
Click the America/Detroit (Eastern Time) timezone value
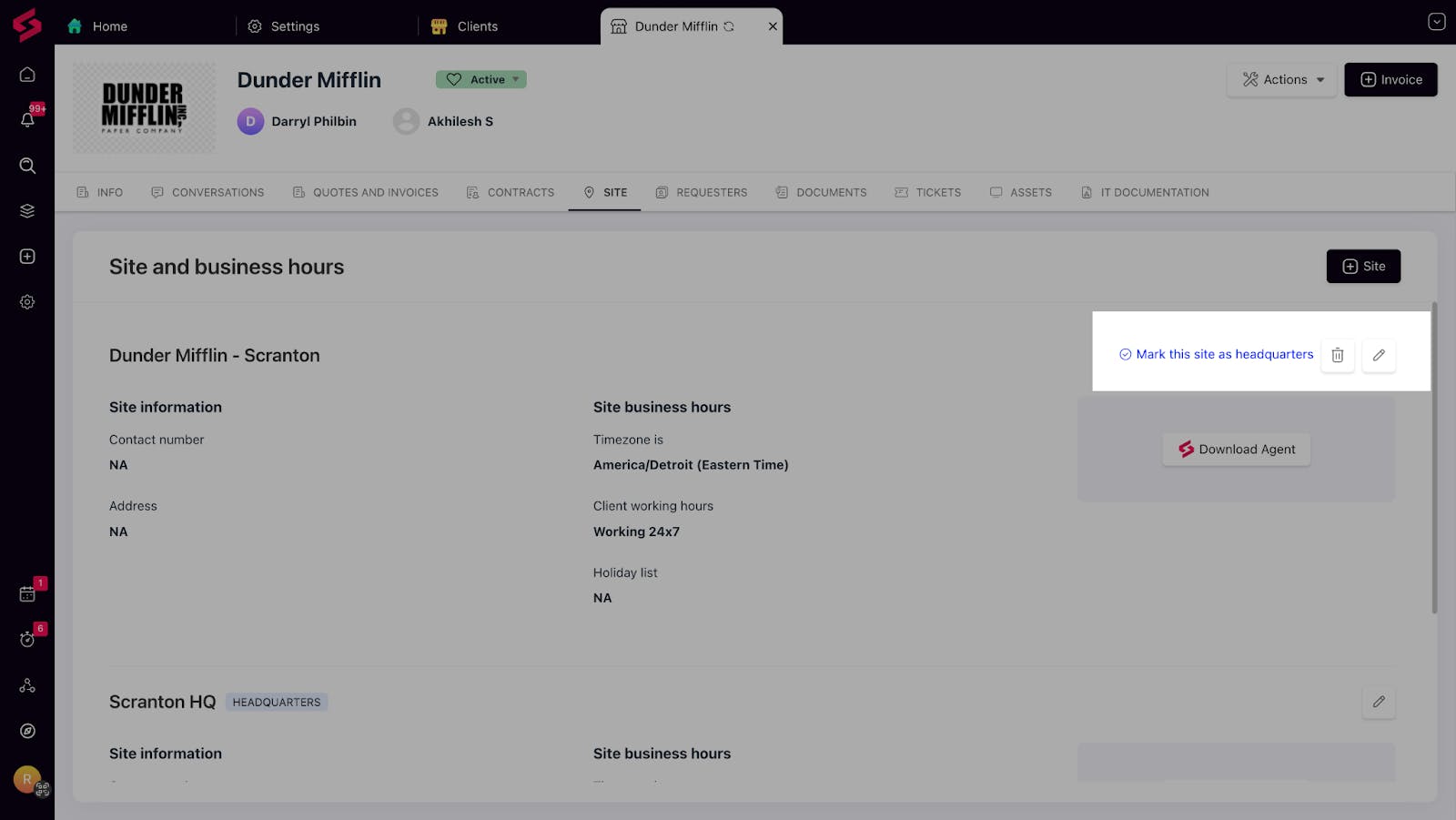point(691,465)
